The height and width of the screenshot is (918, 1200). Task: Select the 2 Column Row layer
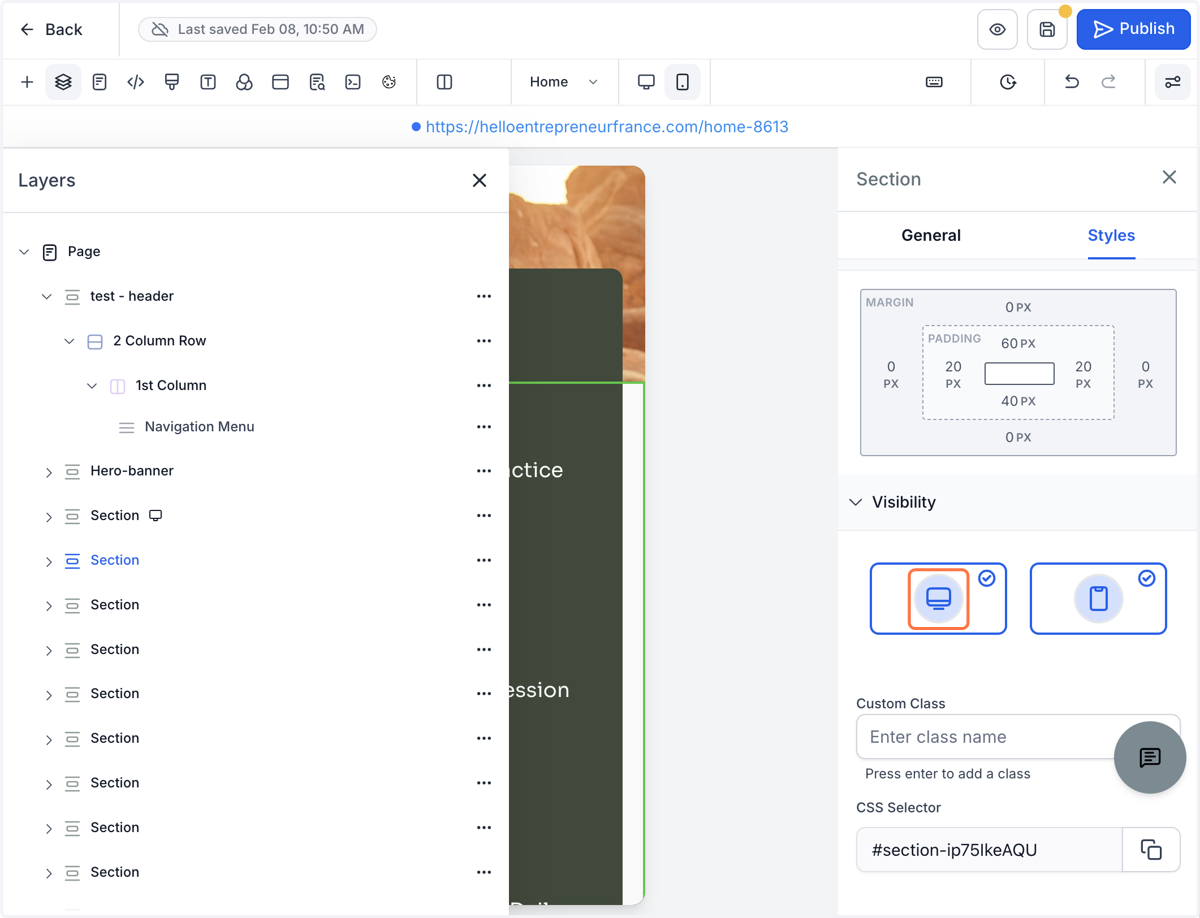click(160, 341)
